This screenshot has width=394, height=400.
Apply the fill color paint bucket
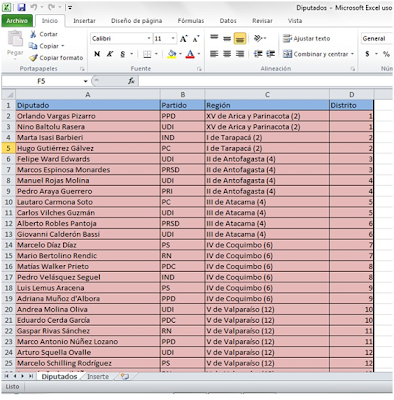(172, 54)
